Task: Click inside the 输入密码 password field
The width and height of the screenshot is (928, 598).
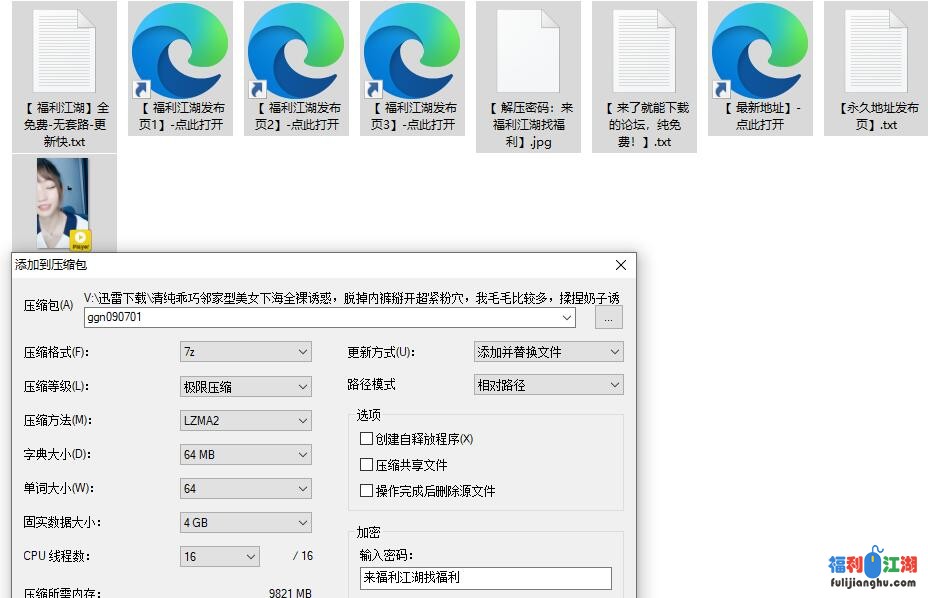Action: 486,578
